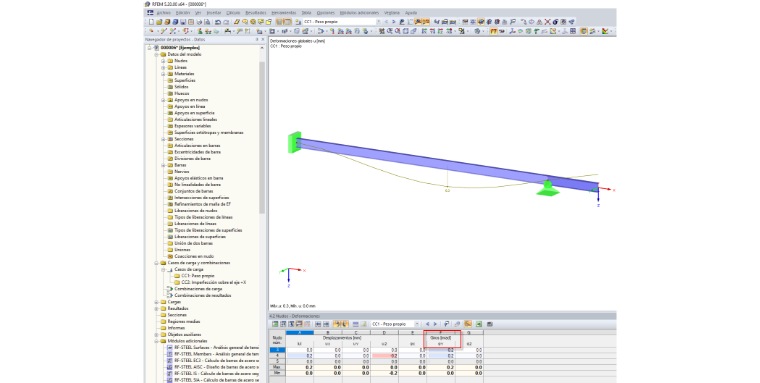Expand the Nudos tree node
The image size is (760, 383).
163,61
